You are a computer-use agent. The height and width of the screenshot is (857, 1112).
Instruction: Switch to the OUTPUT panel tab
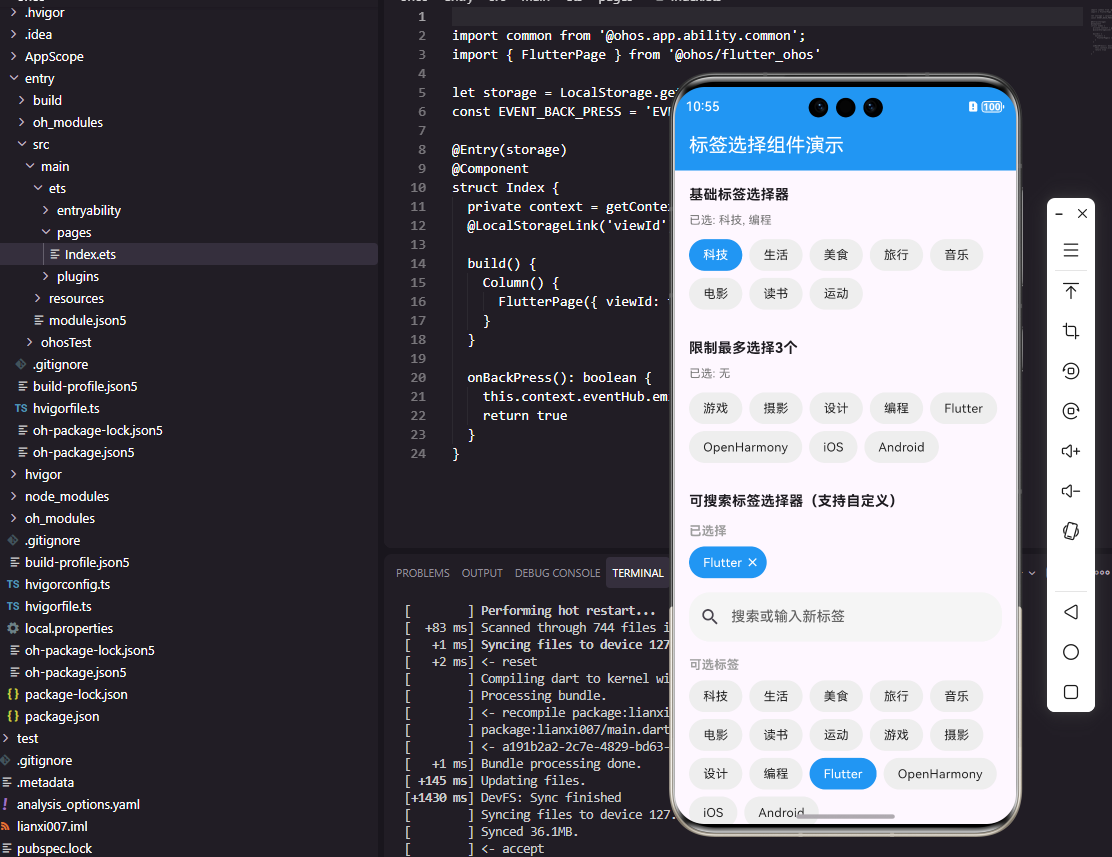click(482, 573)
